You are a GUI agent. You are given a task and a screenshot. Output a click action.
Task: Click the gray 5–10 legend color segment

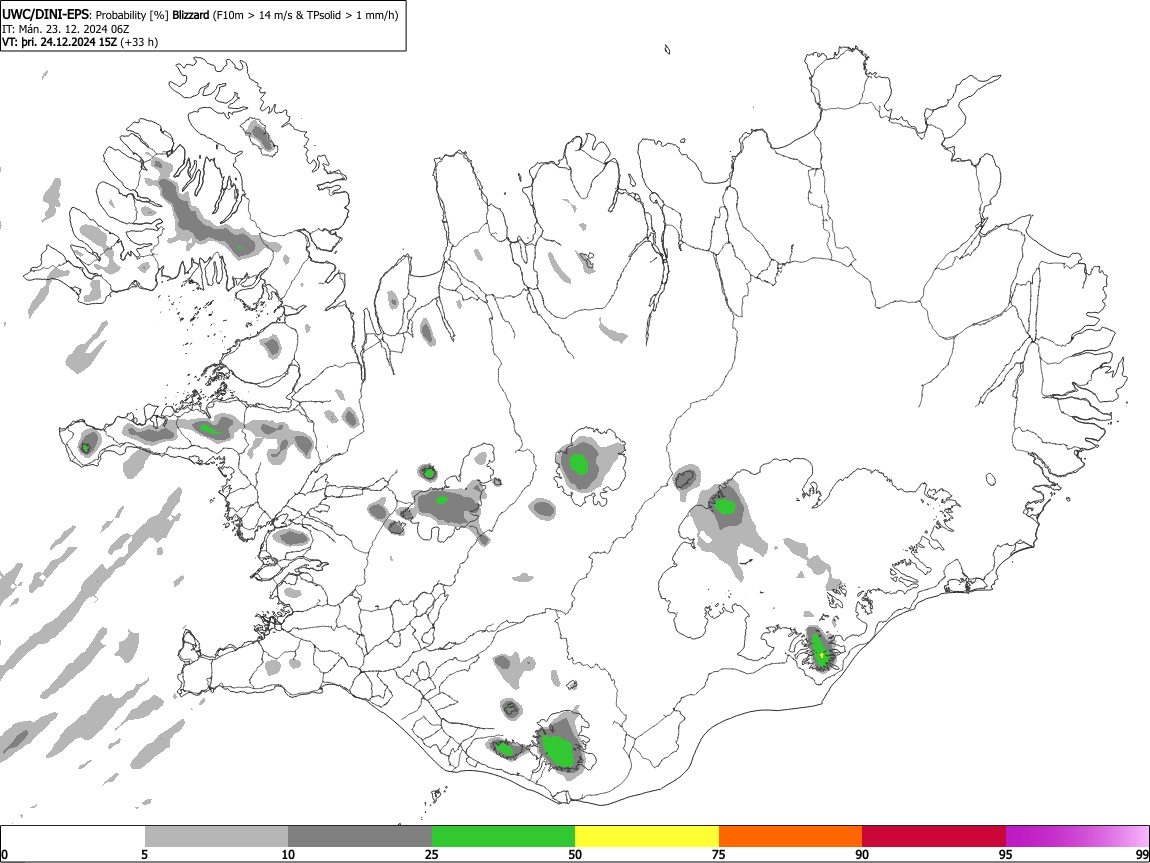click(216, 837)
